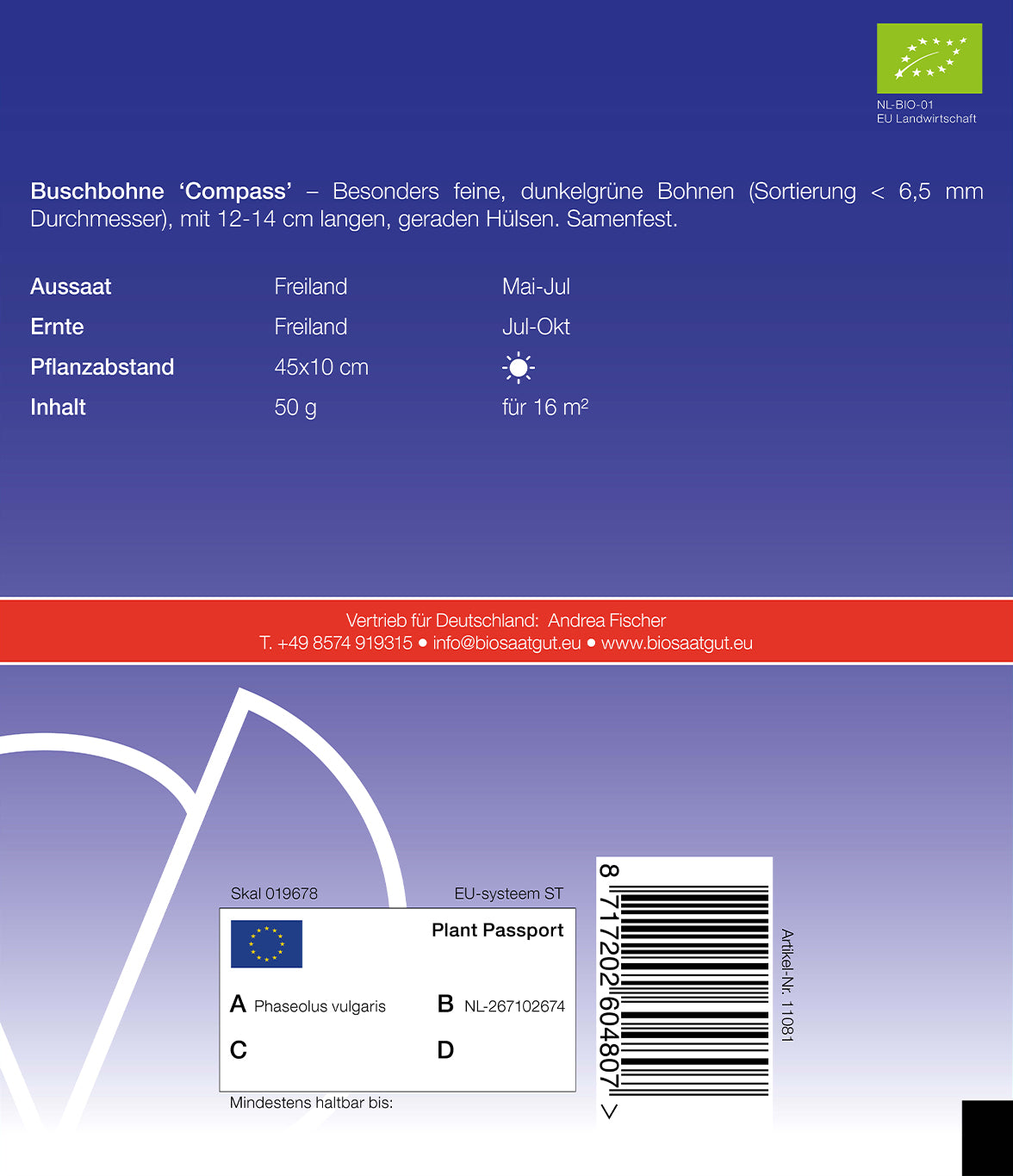Click the Mindestens haltbar bis label

click(311, 1103)
